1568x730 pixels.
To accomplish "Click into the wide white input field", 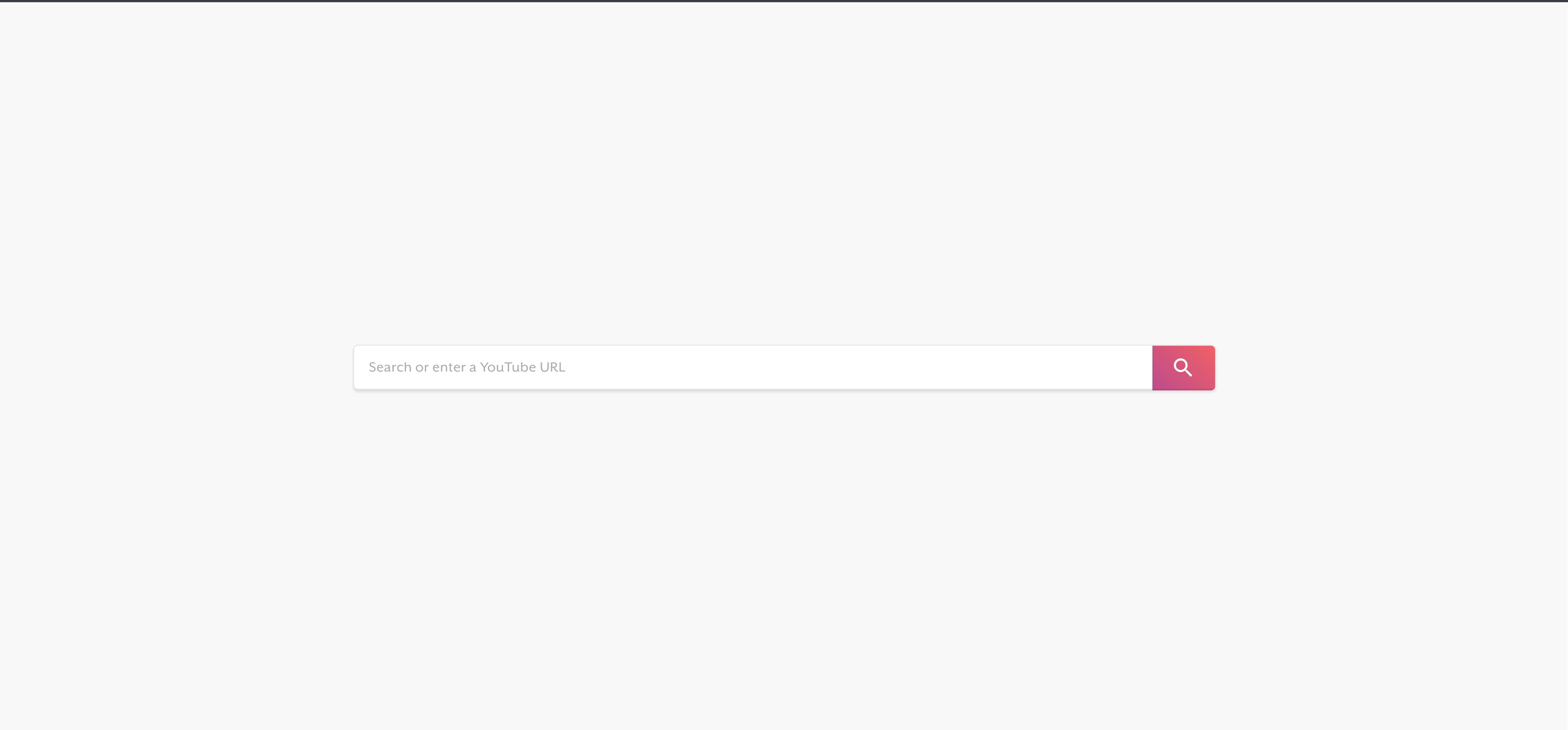I will (753, 367).
